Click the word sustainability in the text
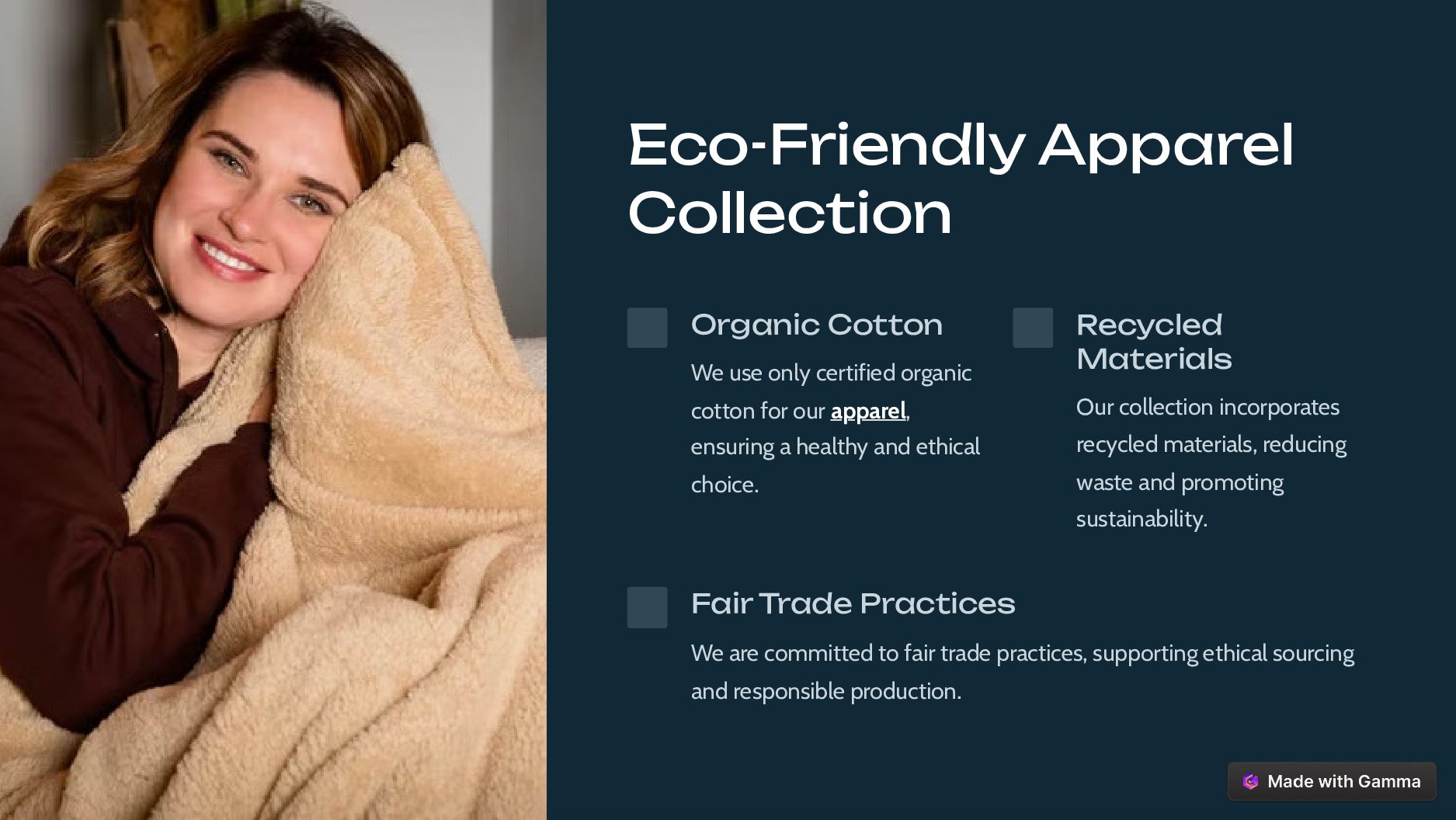Image resolution: width=1456 pixels, height=820 pixels. point(1140,519)
